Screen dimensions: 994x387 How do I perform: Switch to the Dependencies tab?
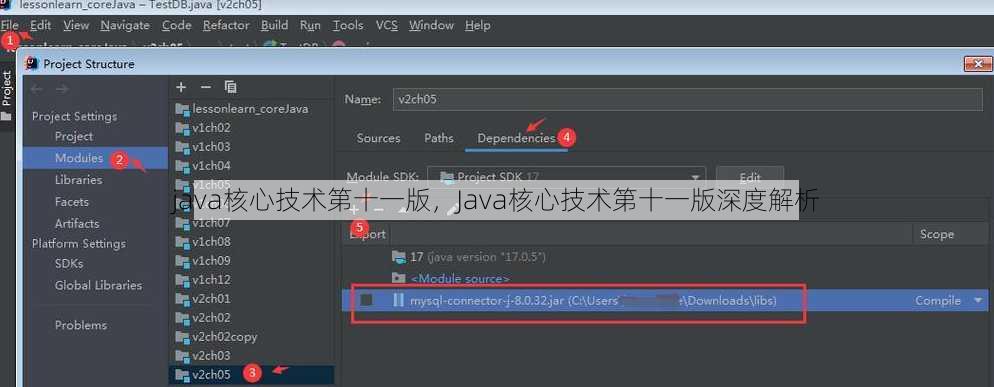[x=516, y=138]
